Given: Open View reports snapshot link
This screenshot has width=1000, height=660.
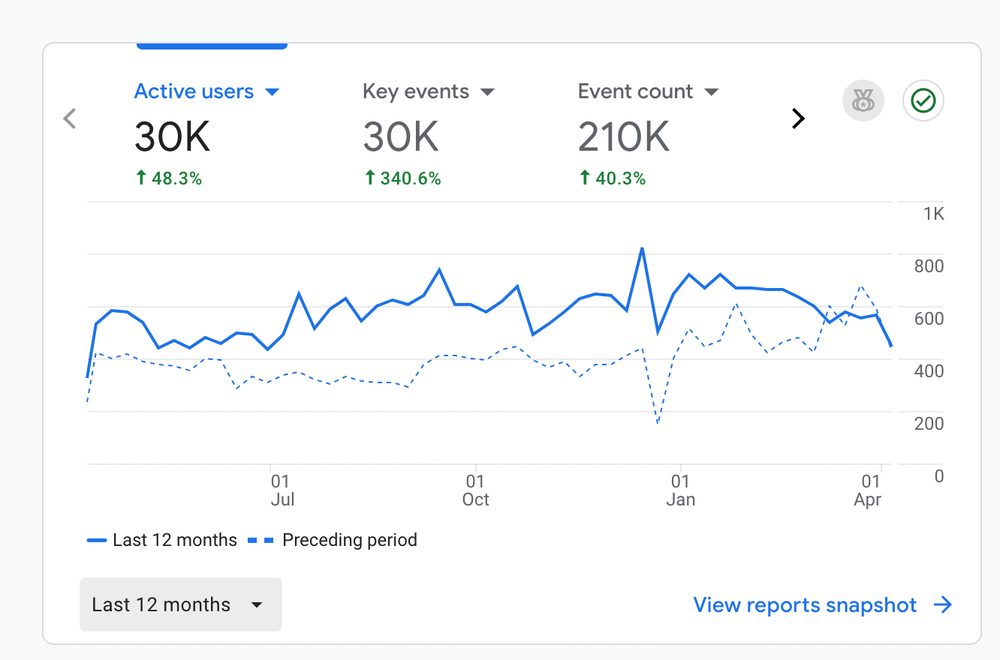Looking at the screenshot, I should 823,605.
